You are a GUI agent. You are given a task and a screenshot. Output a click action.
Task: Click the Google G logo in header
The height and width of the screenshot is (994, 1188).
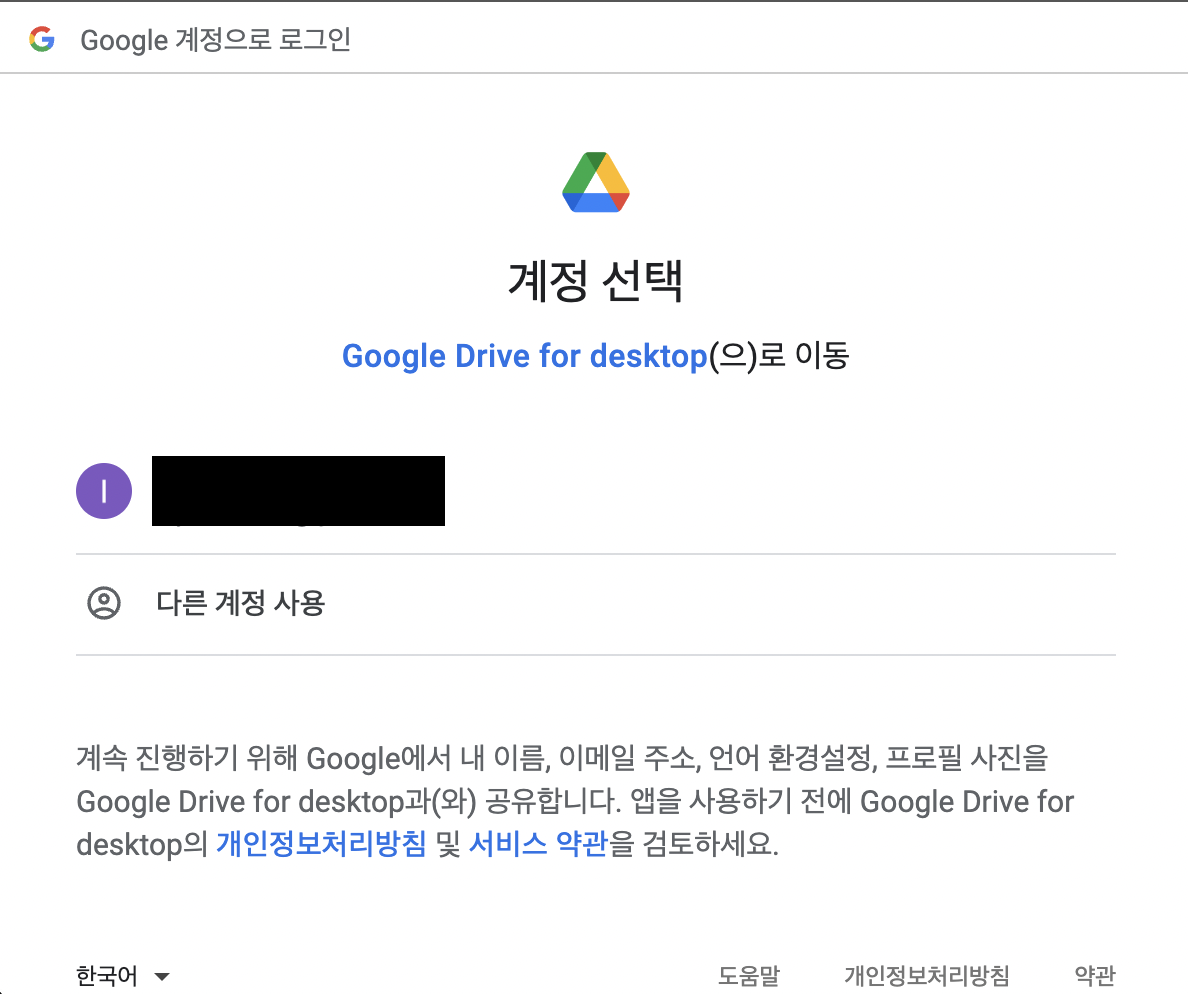point(42,39)
